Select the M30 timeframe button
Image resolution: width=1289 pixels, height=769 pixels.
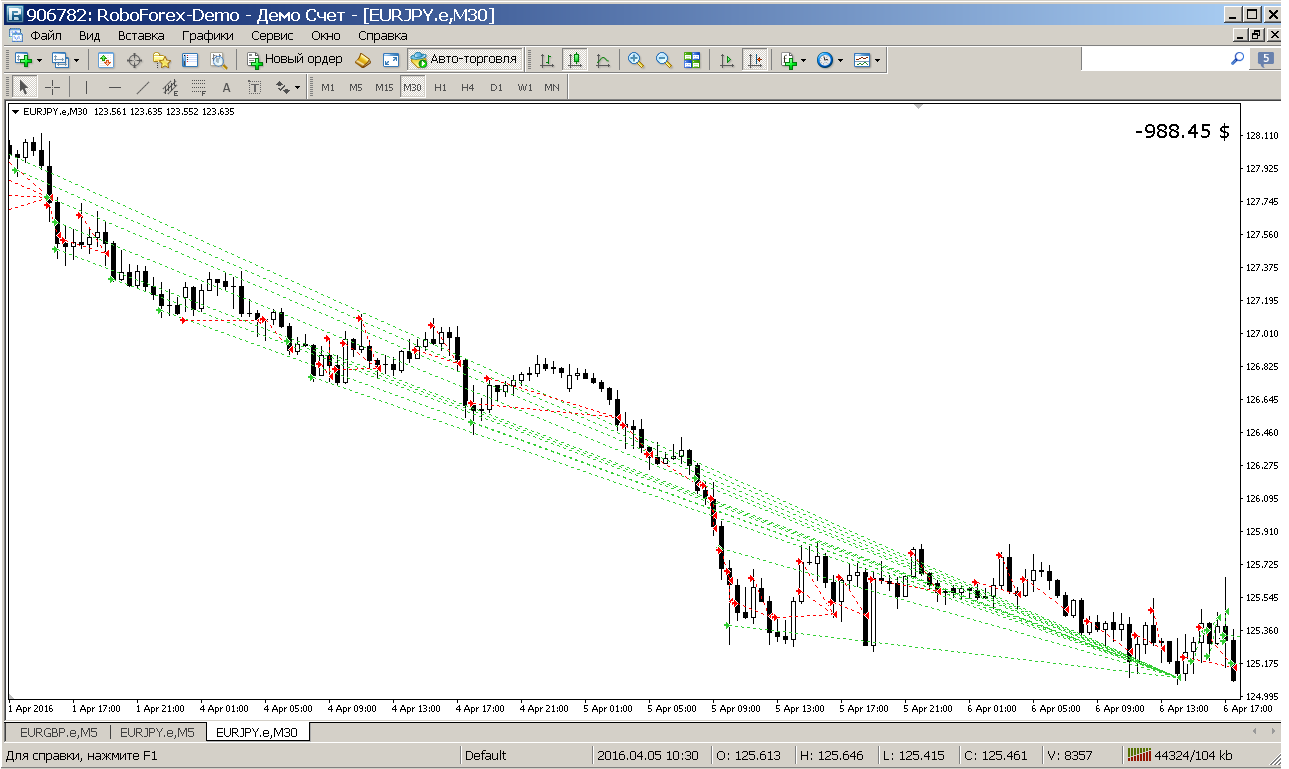[412, 87]
